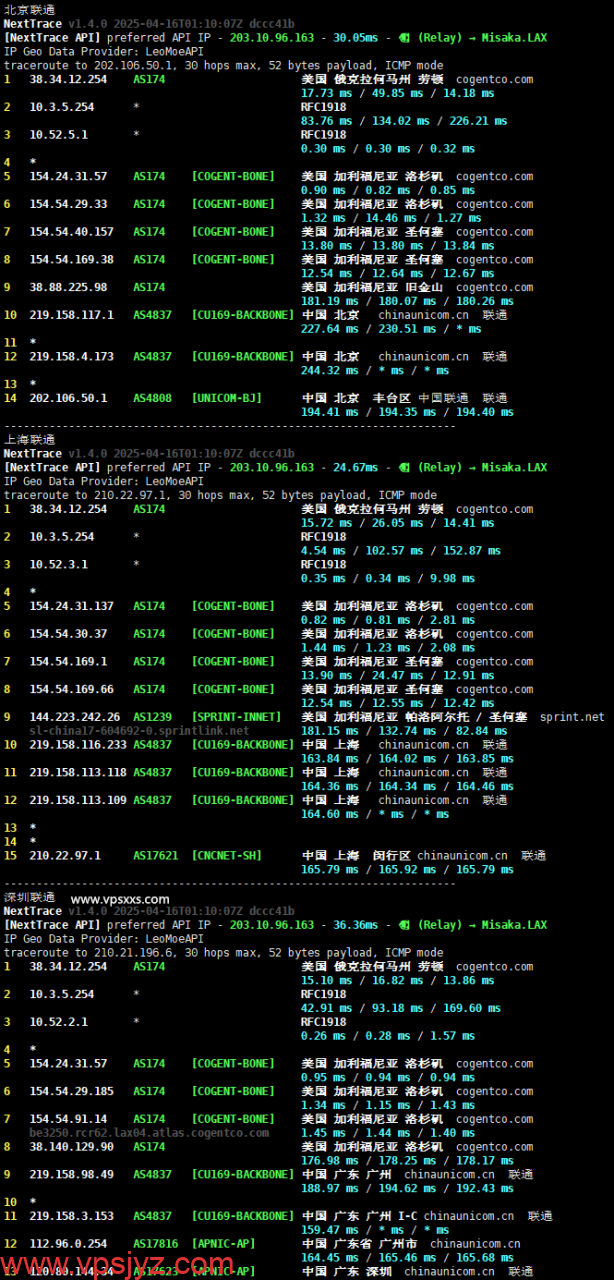Click hop IP 154.54.169.38
Screen dimensions: 614x1280
click(72, 259)
